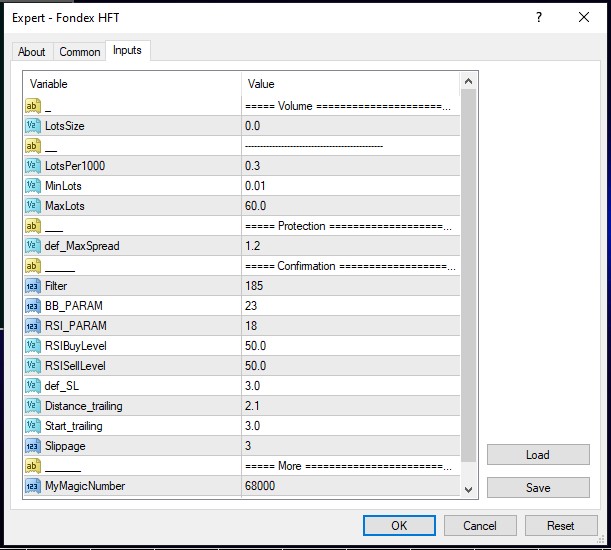Select the def_MaxSpread value 1.2
Image resolution: width=611 pixels, height=550 pixels.
coord(253,246)
